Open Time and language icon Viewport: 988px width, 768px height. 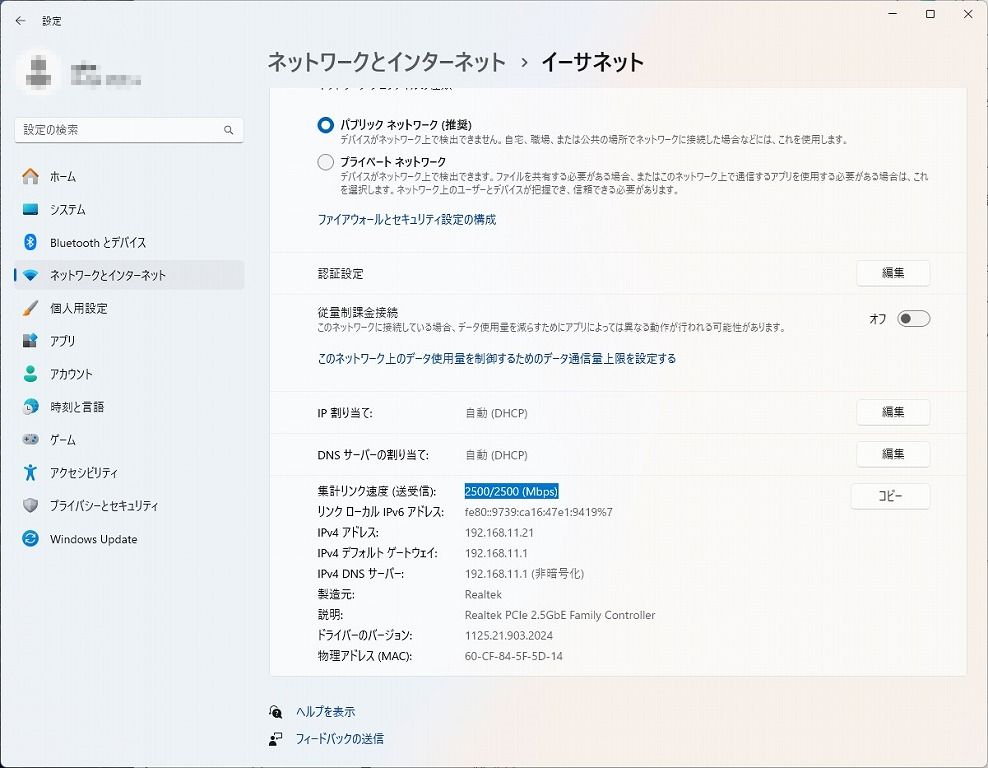[x=30, y=408]
